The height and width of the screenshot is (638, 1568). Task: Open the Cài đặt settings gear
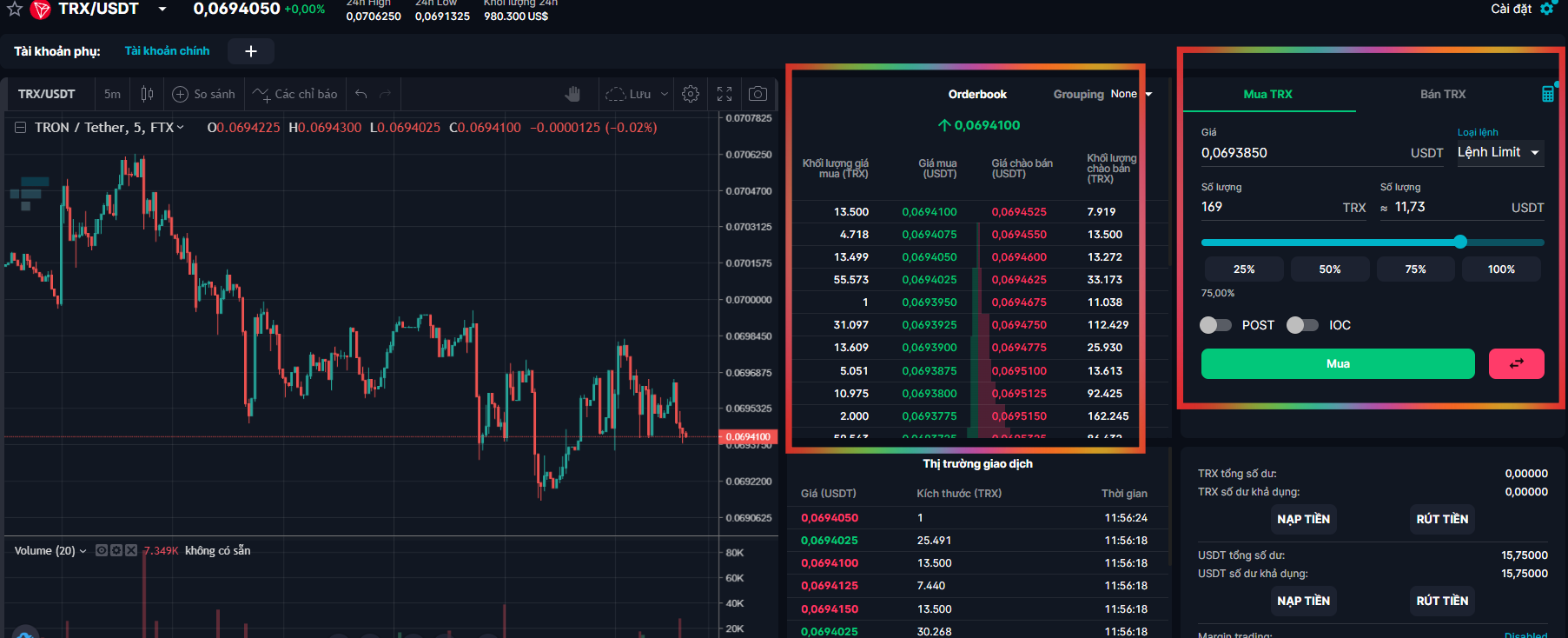click(1548, 9)
